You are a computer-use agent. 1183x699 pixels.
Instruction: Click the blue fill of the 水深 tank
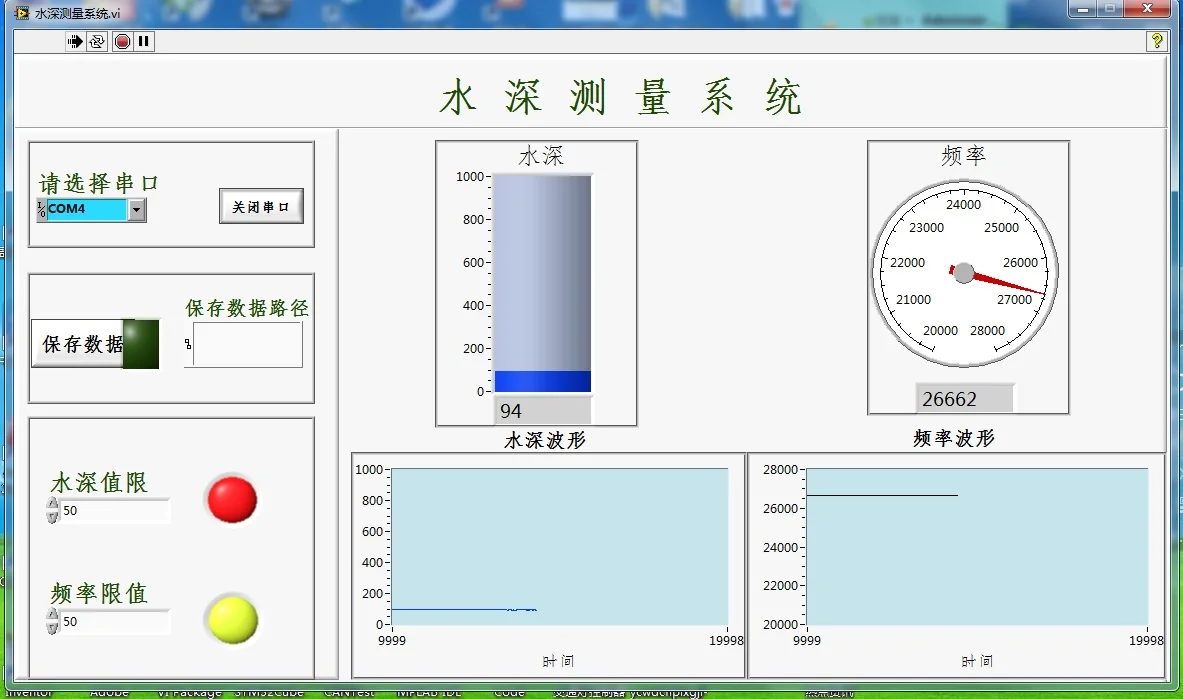(x=542, y=381)
